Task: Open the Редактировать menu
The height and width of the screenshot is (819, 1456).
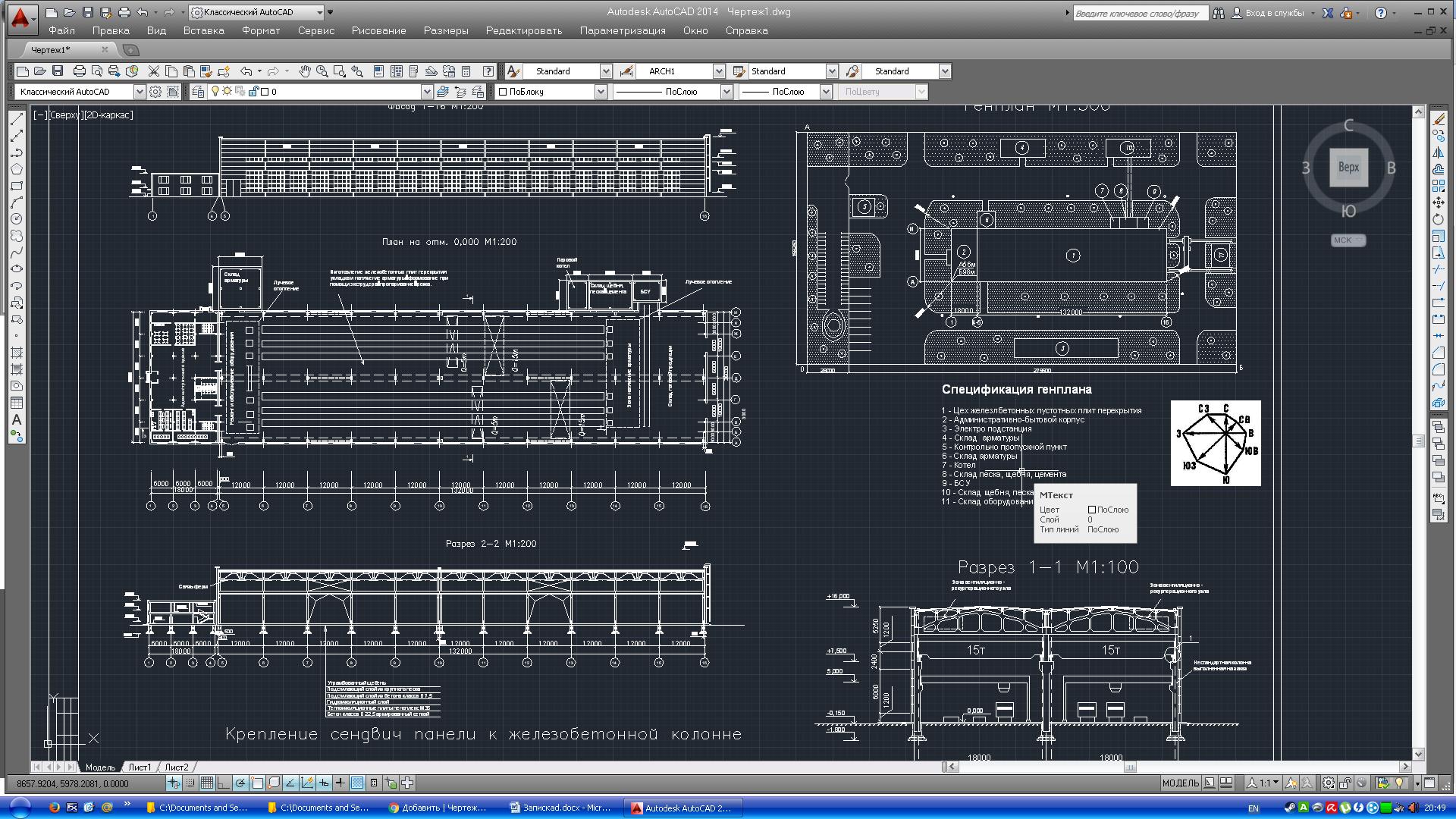Action: (x=524, y=31)
